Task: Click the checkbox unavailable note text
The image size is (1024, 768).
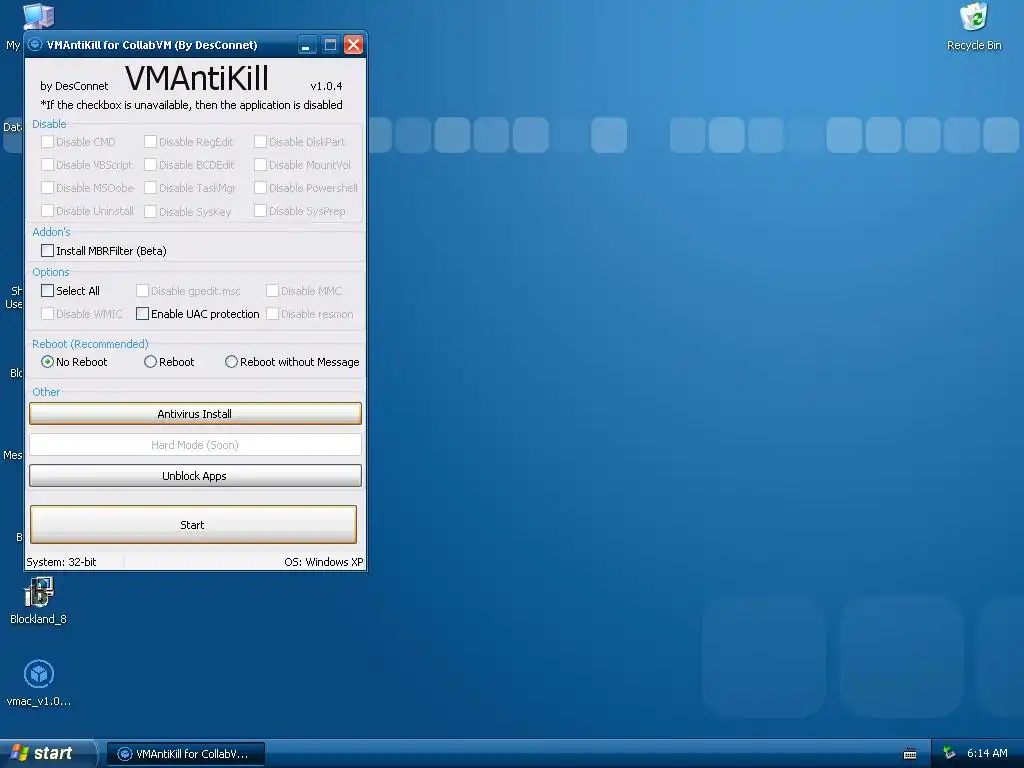Action: [191, 104]
